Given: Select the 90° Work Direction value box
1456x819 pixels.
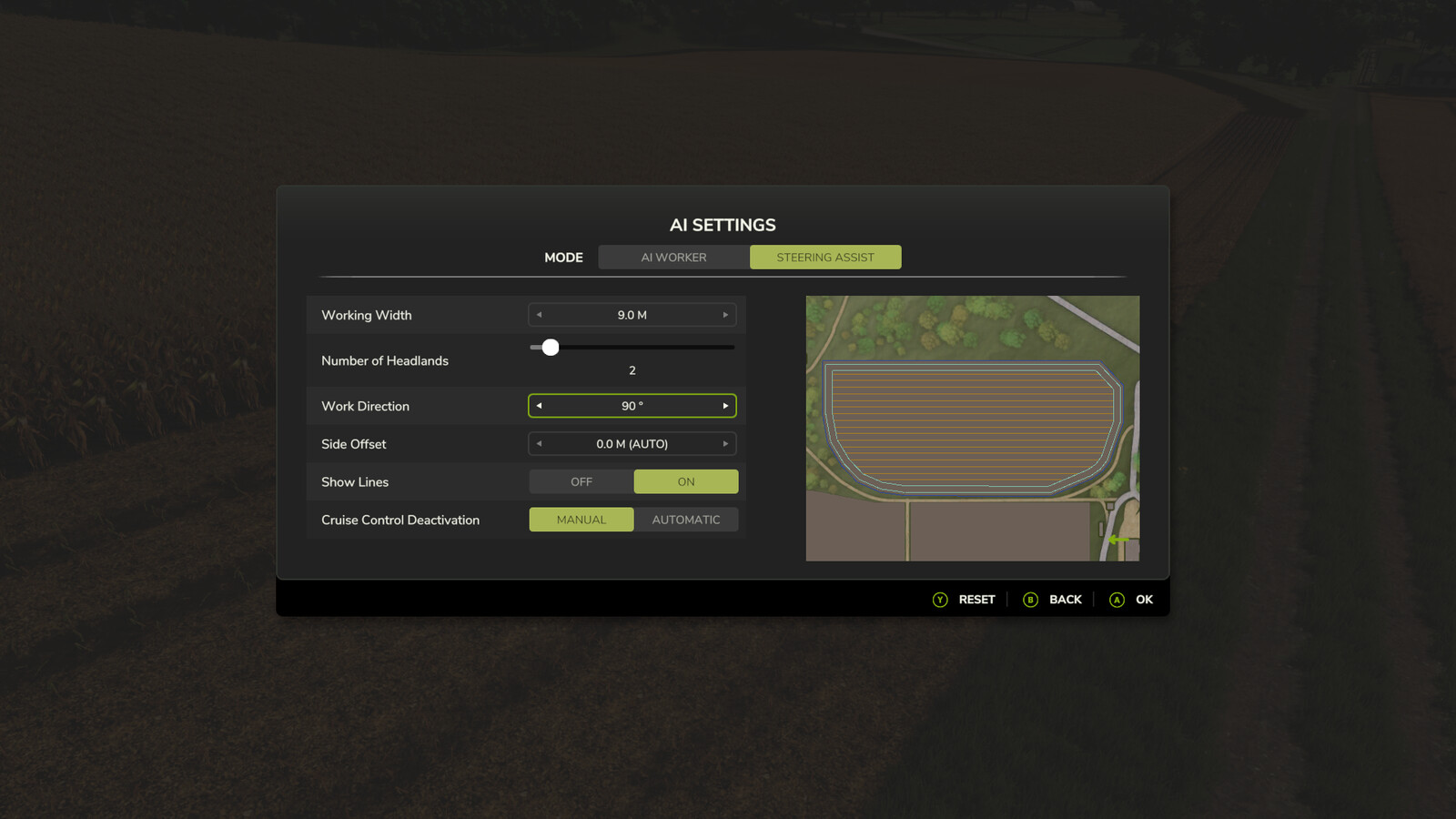Looking at the screenshot, I should [632, 406].
